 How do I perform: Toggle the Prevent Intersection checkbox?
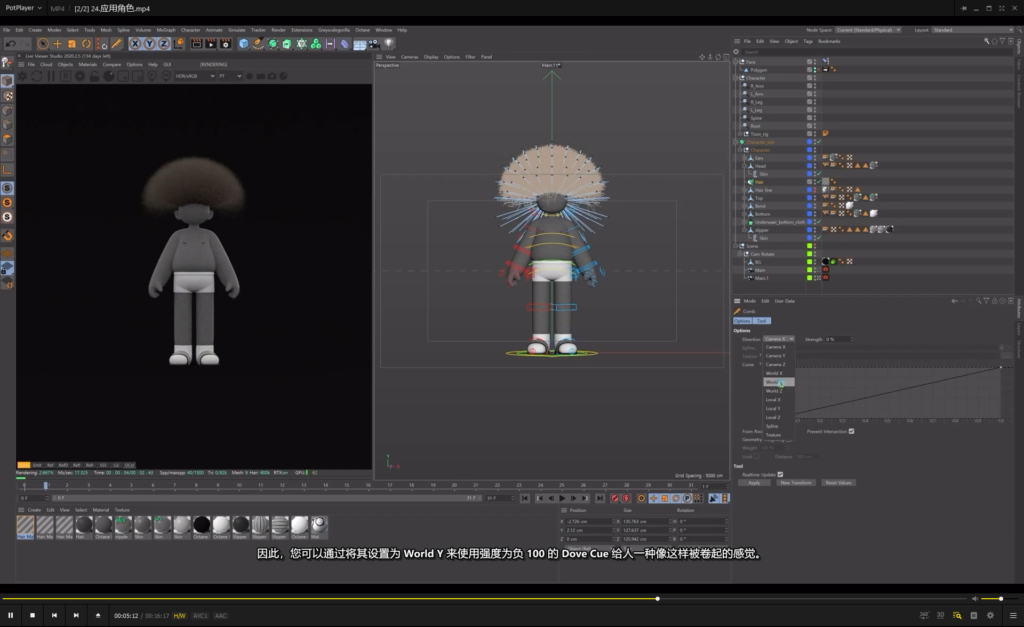click(851, 431)
